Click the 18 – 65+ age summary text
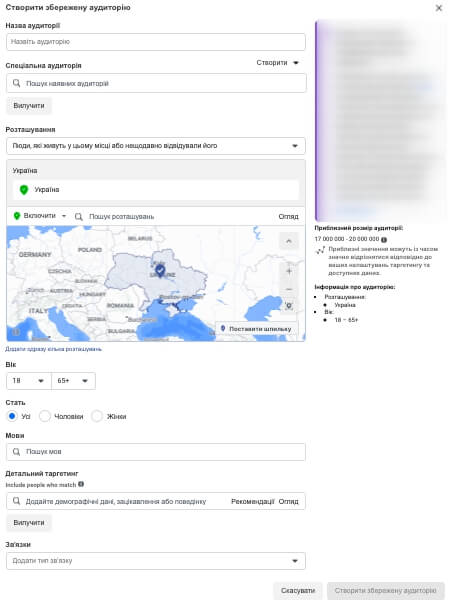450x602 pixels. (x=346, y=320)
